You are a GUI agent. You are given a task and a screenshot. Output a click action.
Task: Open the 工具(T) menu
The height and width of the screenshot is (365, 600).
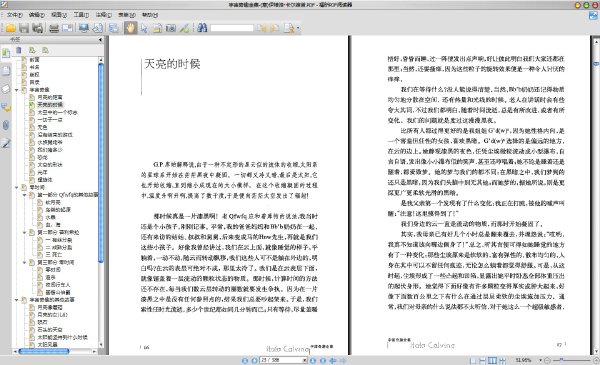pos(81,15)
